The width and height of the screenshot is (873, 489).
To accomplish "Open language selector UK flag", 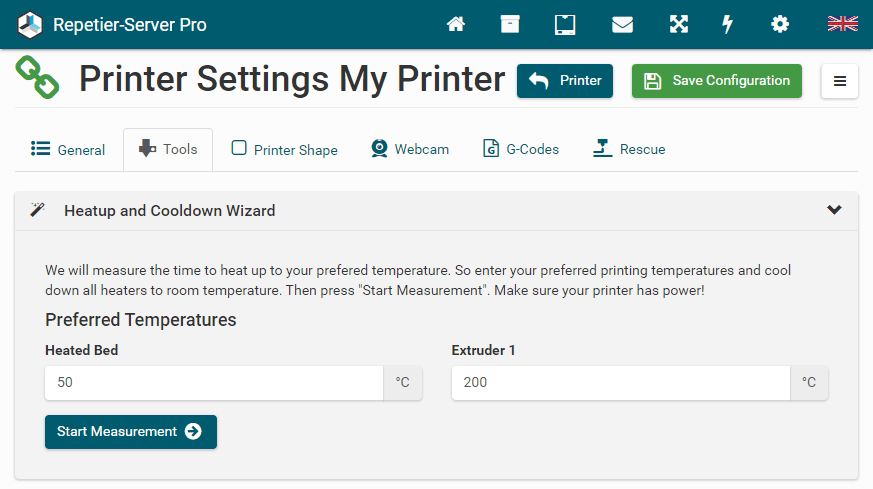I will (842, 24).
